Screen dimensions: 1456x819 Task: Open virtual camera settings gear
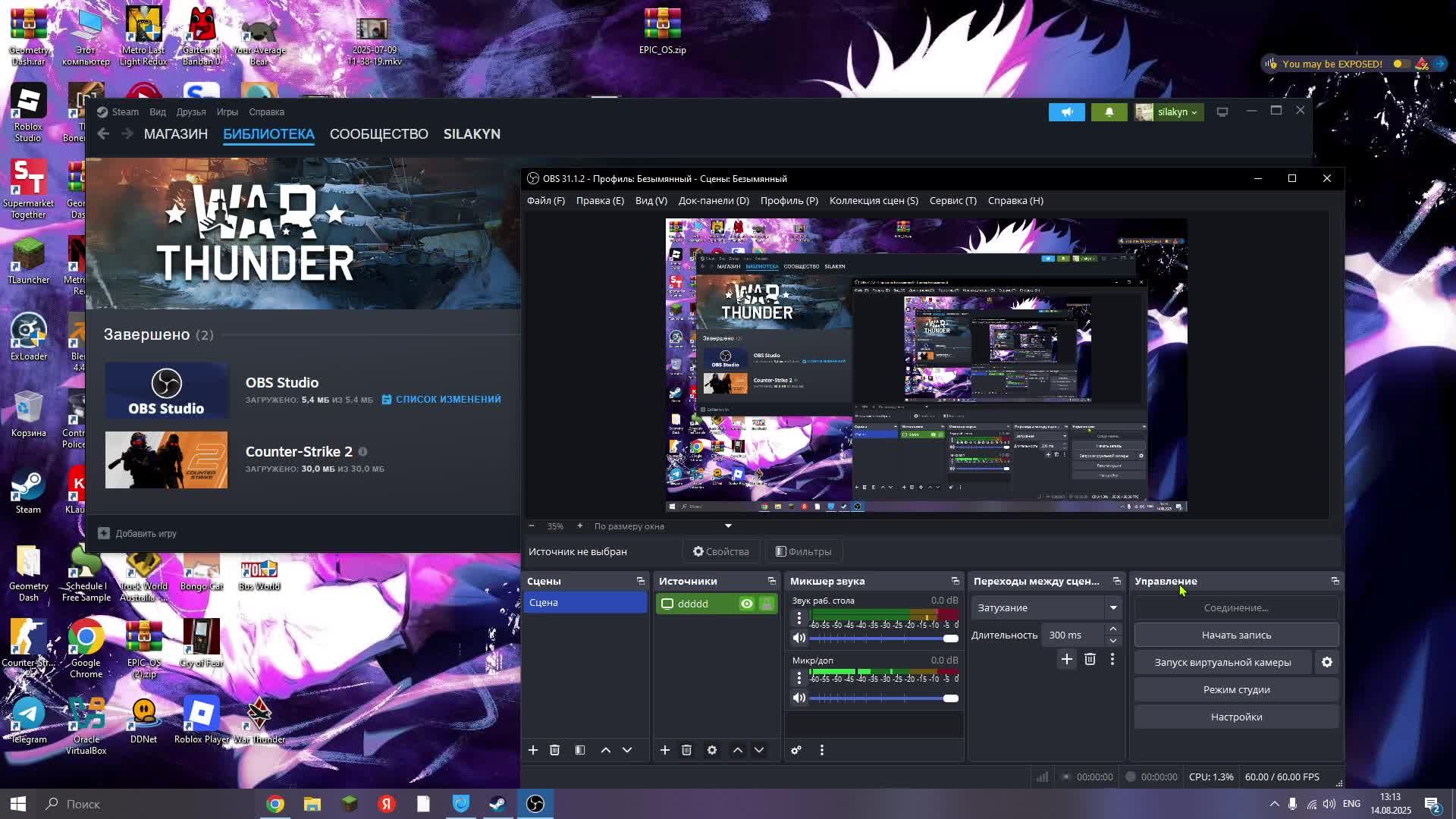pyautogui.click(x=1326, y=662)
